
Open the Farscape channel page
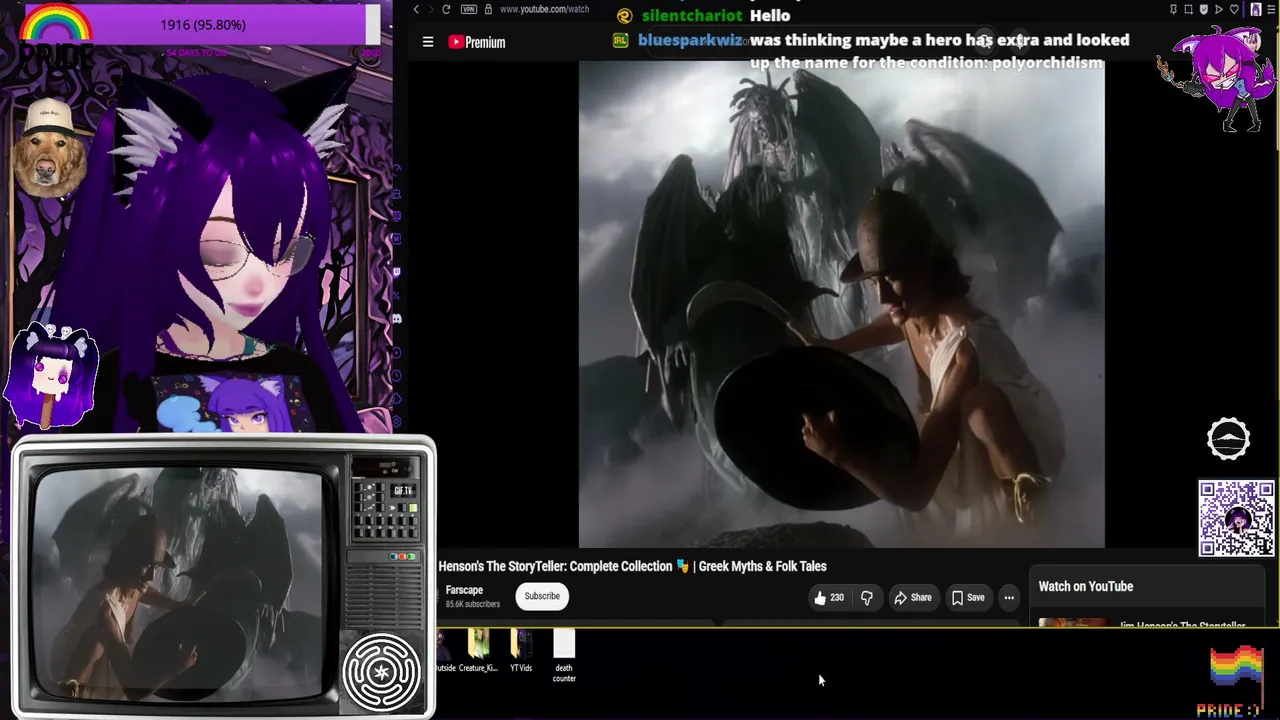tap(464, 590)
